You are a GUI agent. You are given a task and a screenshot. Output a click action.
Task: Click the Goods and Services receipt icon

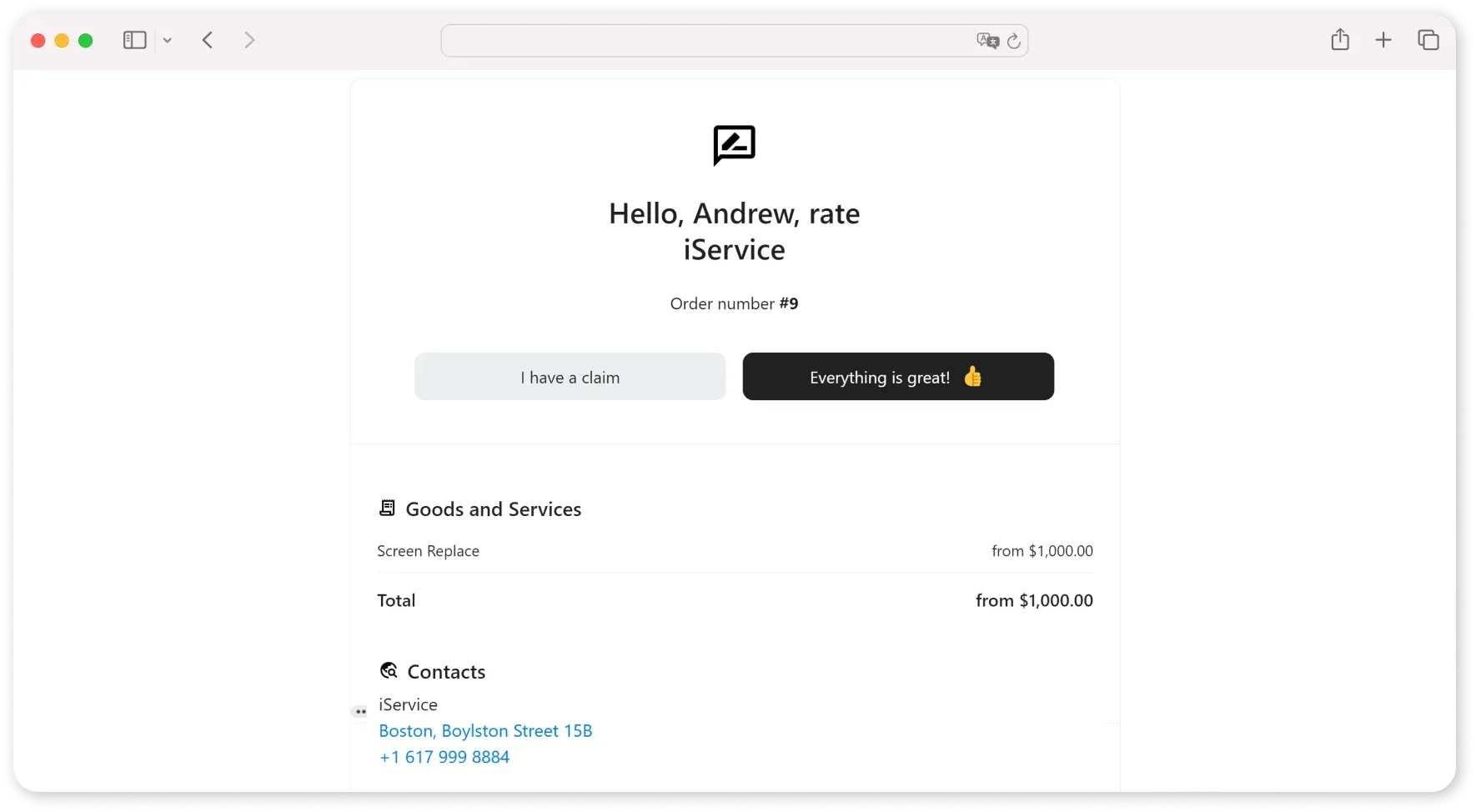coord(387,508)
